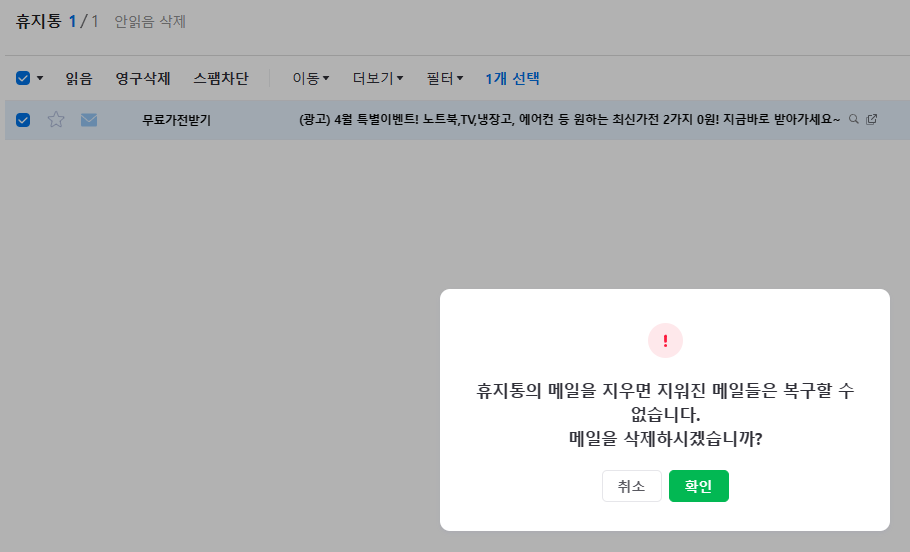This screenshot has width=910, height=552.
Task: Open the email in a new window icon
Action: pos(871,119)
